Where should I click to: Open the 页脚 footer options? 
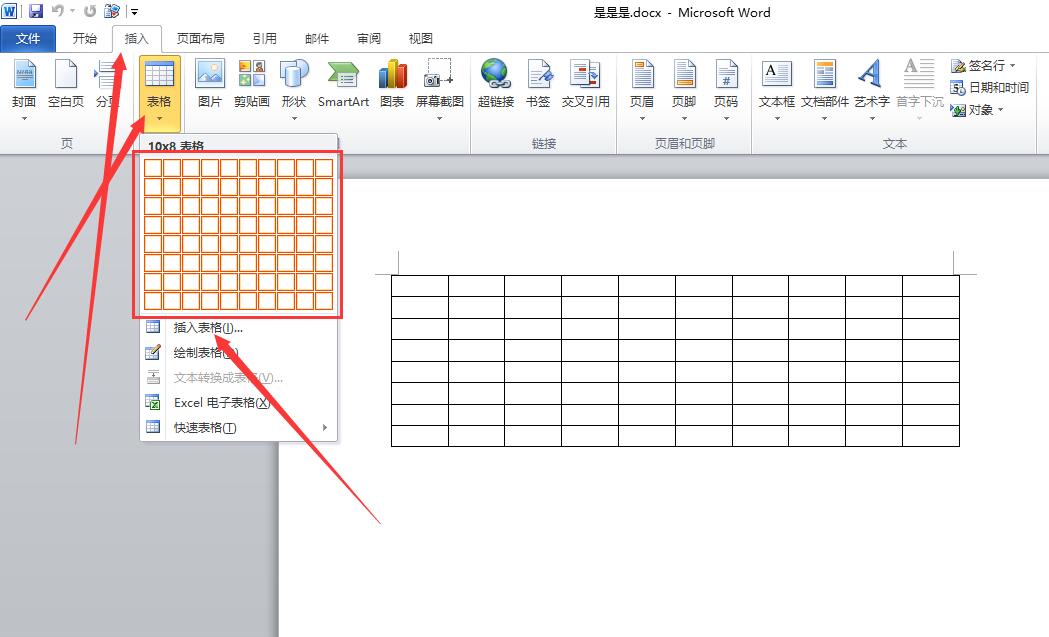coord(684,84)
